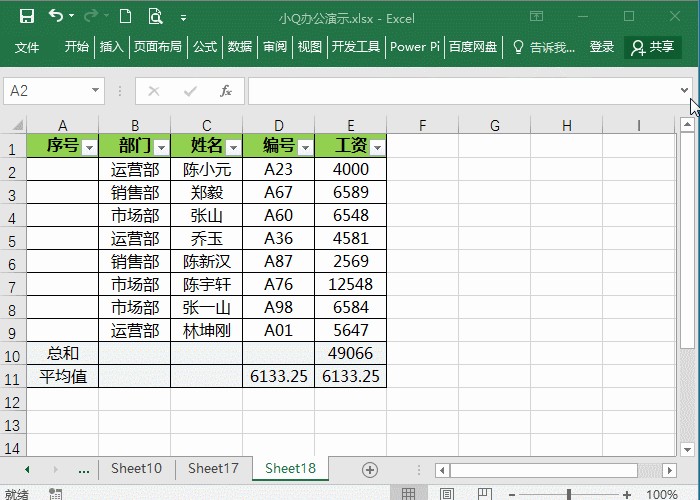Switch to Page Break Preview view
The image size is (700, 500).
[487, 494]
